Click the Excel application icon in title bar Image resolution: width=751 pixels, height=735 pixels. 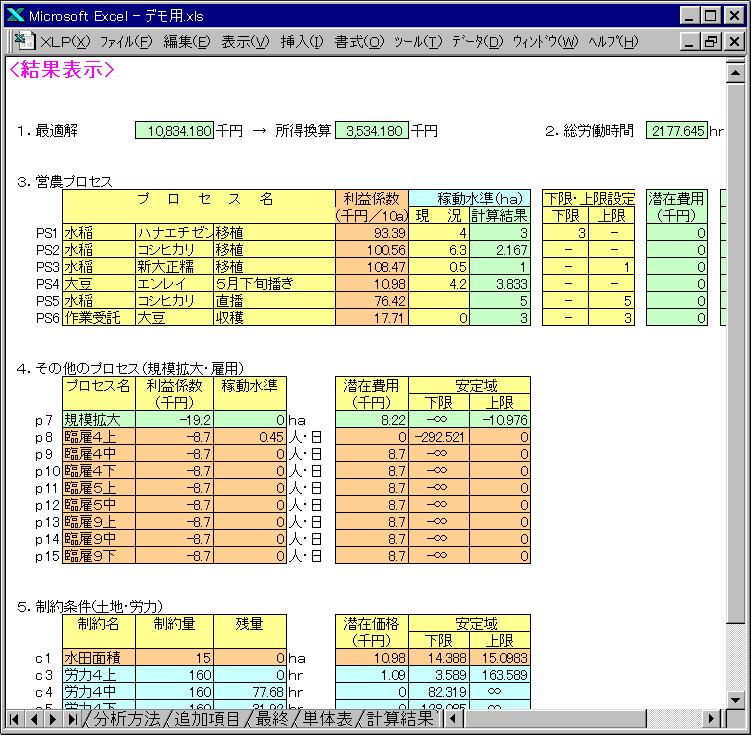(x=15, y=16)
